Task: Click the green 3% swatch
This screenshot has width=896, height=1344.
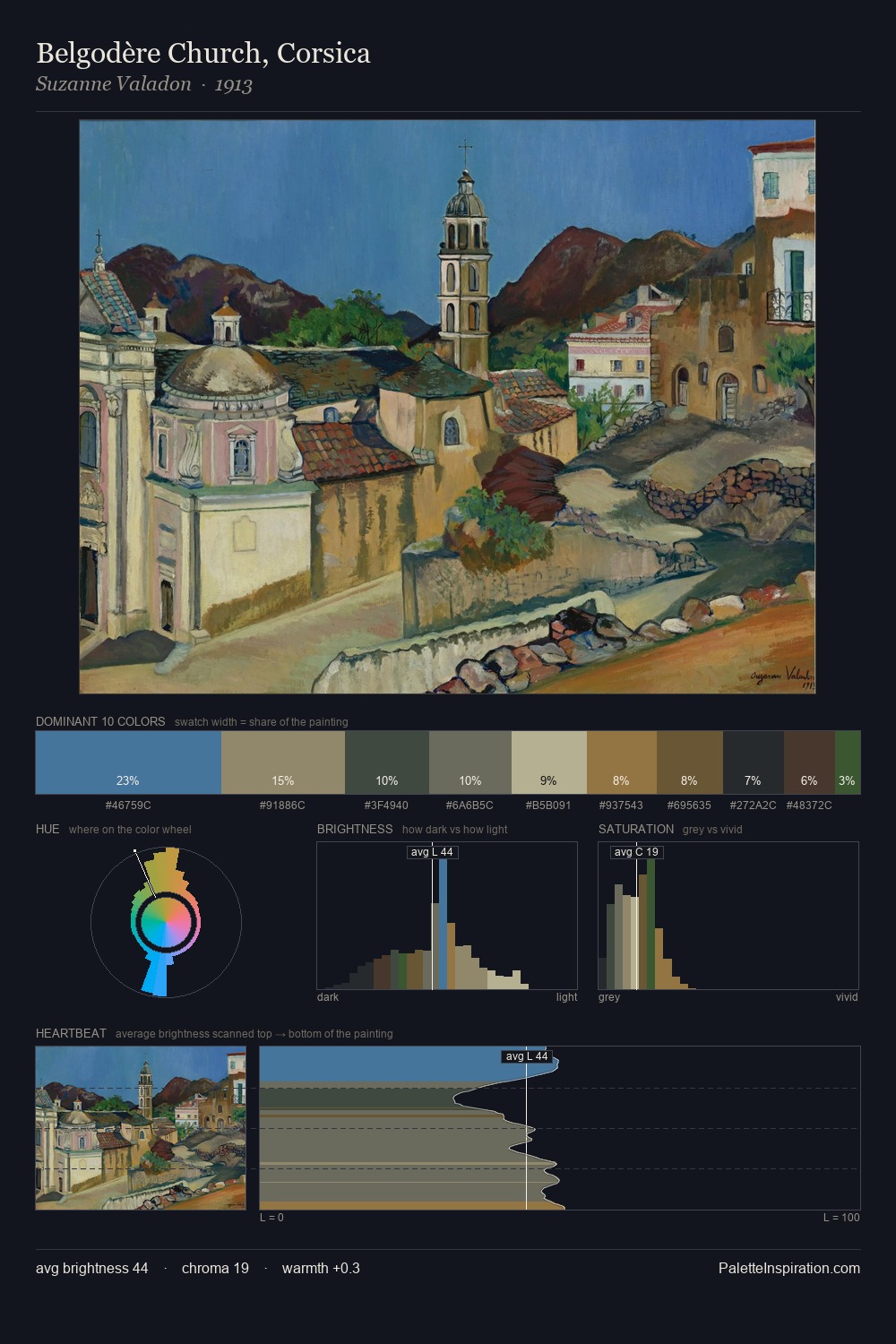Action: click(848, 762)
